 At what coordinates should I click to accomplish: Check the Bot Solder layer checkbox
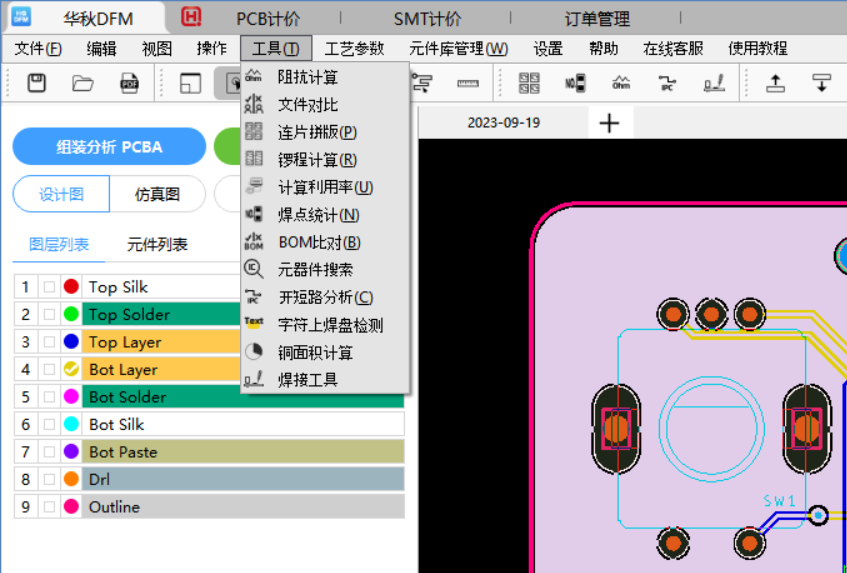point(49,397)
